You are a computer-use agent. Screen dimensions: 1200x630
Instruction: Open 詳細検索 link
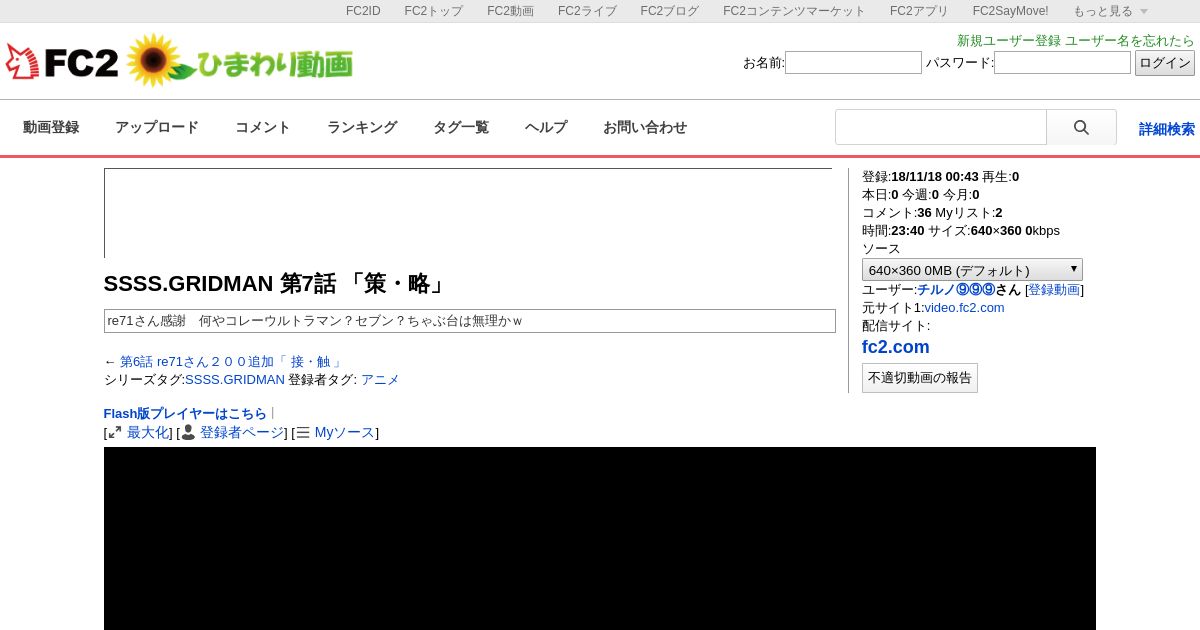(x=1167, y=129)
